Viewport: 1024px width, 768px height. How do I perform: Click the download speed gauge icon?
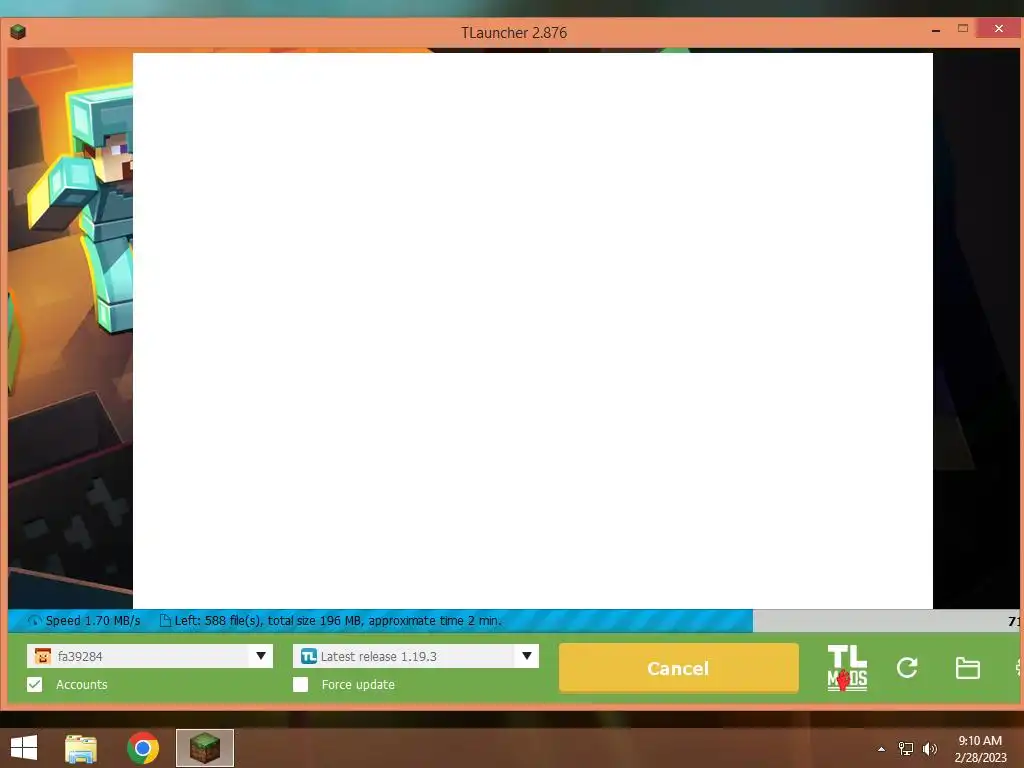coord(34,620)
